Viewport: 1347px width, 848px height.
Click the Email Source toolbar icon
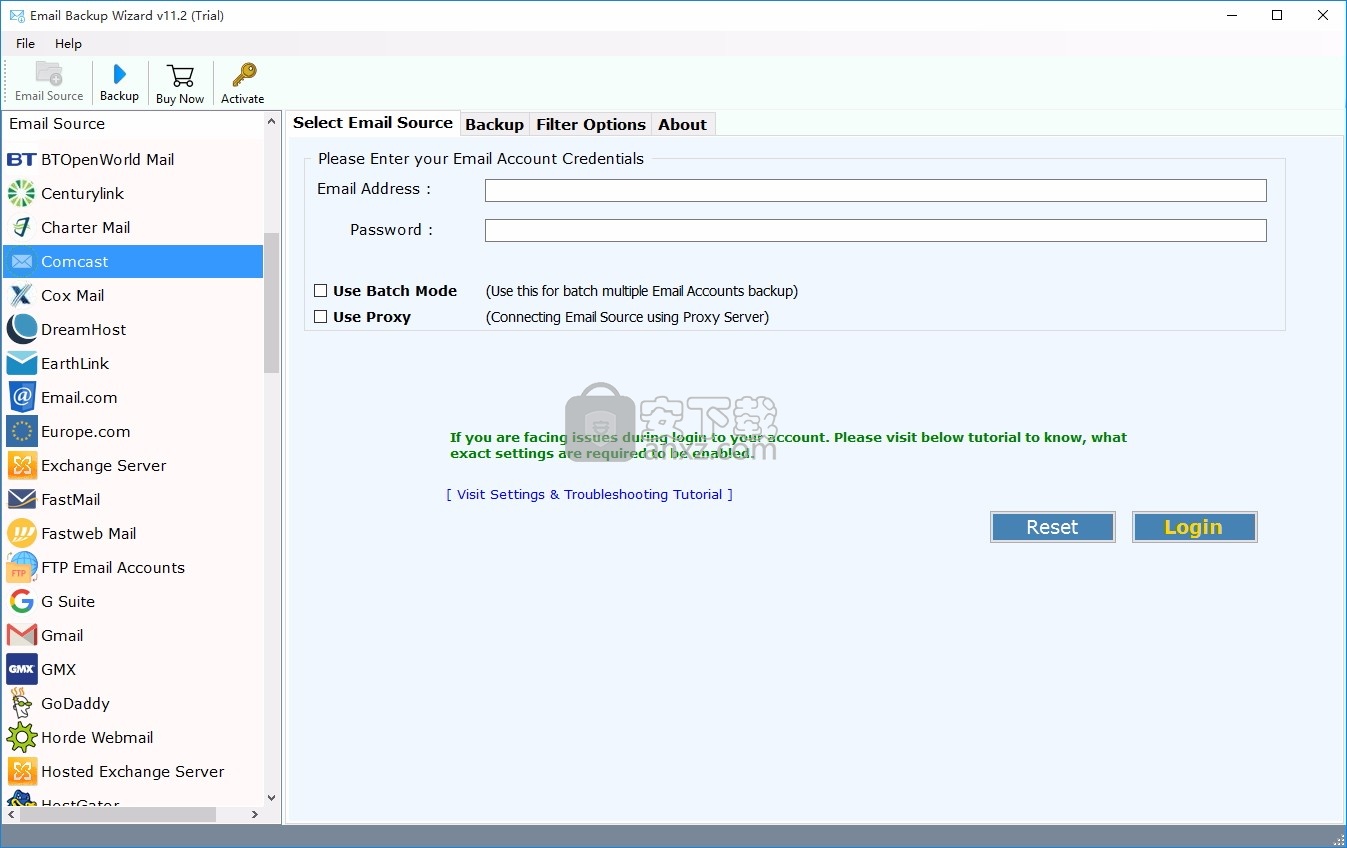coord(49,74)
